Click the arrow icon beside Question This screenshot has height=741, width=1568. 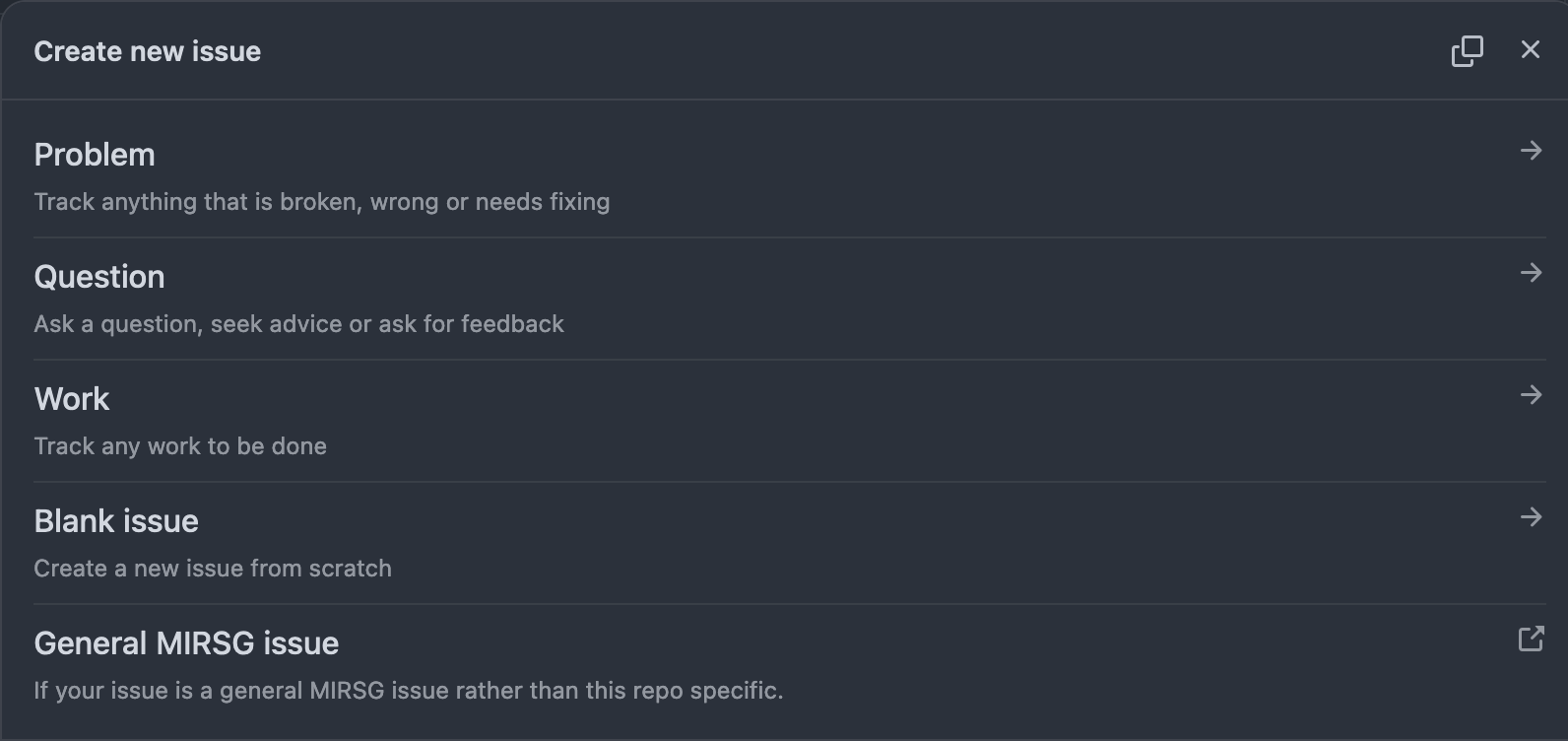(x=1531, y=273)
